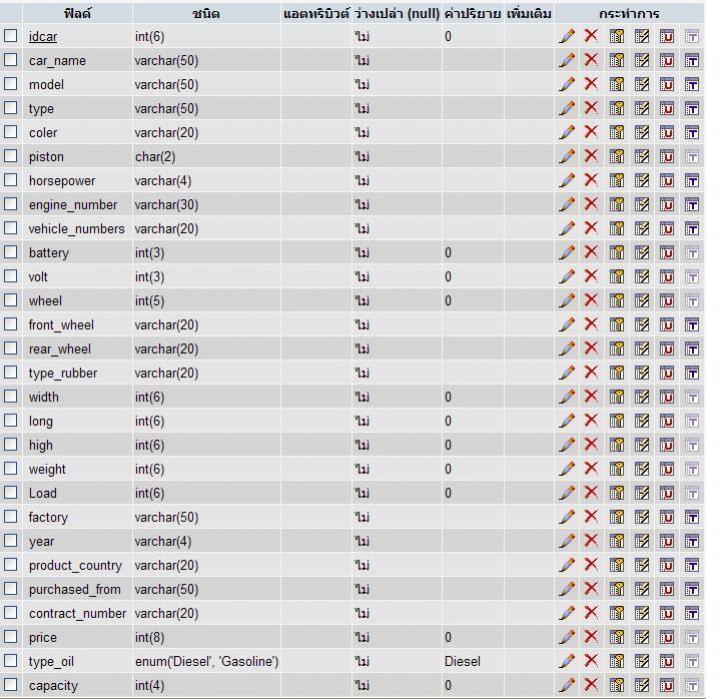Set primary key on product_country field

pos(617,565)
